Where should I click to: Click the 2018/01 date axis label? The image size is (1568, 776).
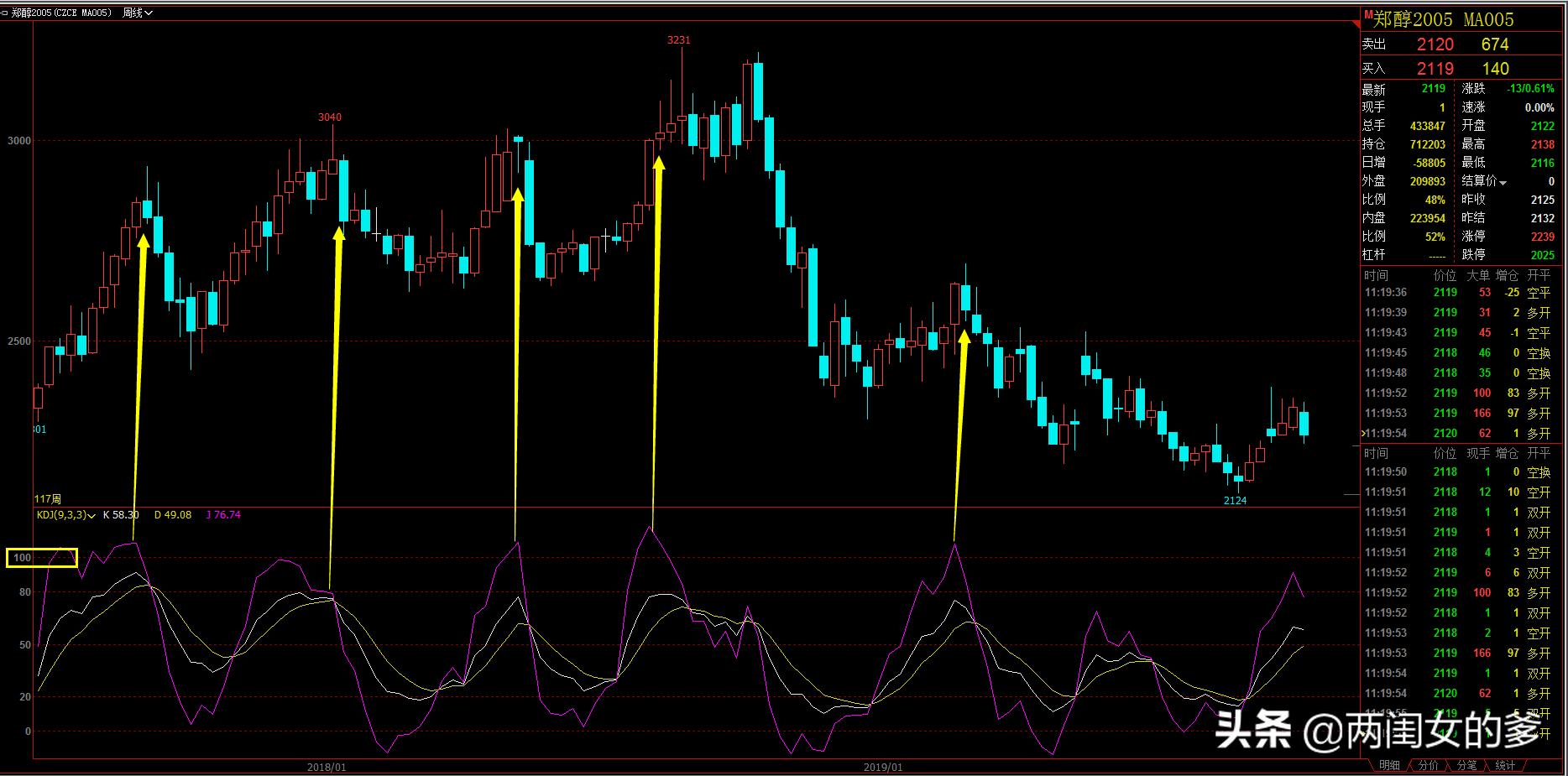click(x=327, y=767)
